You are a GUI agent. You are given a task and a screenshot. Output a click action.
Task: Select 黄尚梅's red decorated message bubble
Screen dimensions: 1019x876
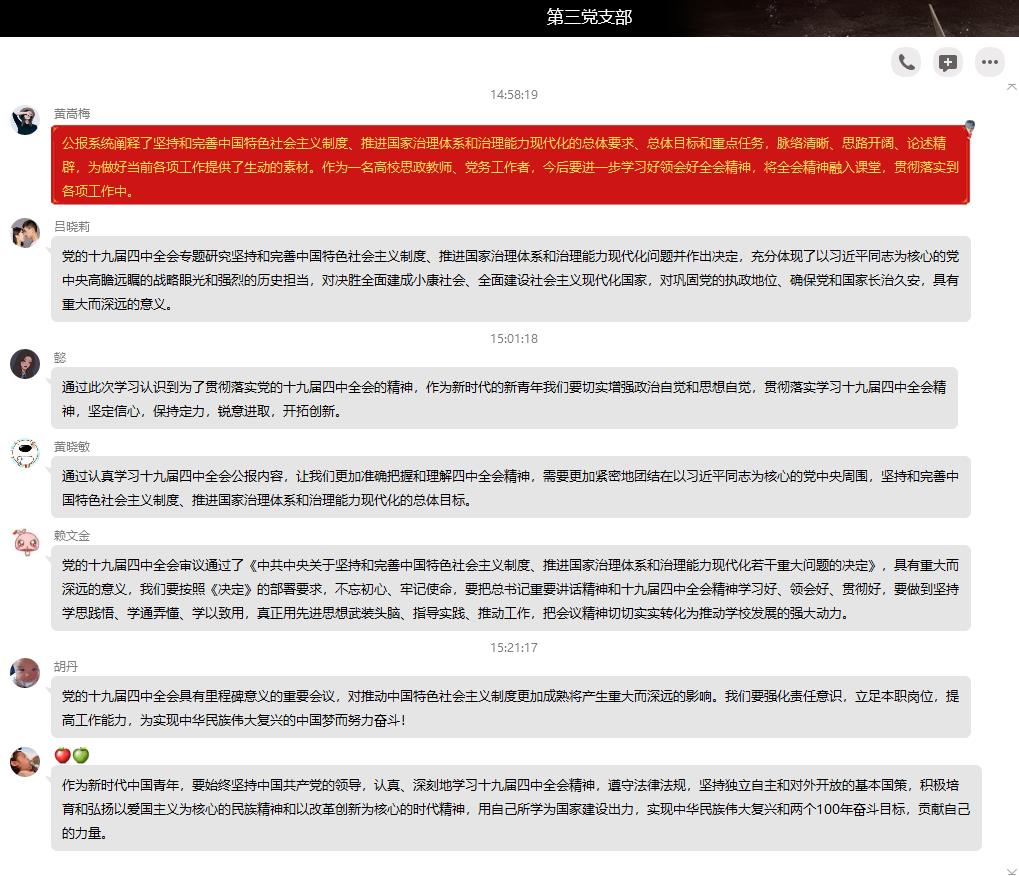pyautogui.click(x=510, y=167)
